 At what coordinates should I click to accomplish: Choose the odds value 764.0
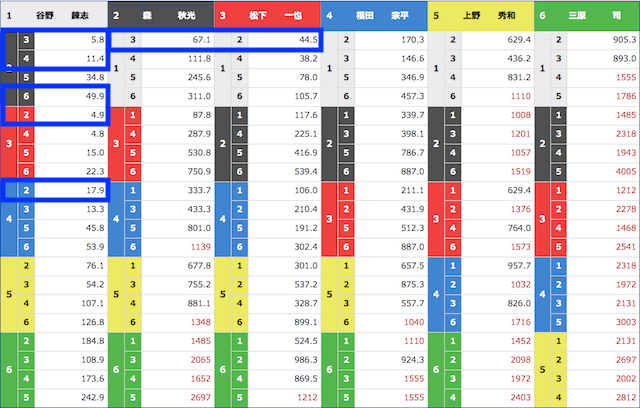tap(519, 228)
